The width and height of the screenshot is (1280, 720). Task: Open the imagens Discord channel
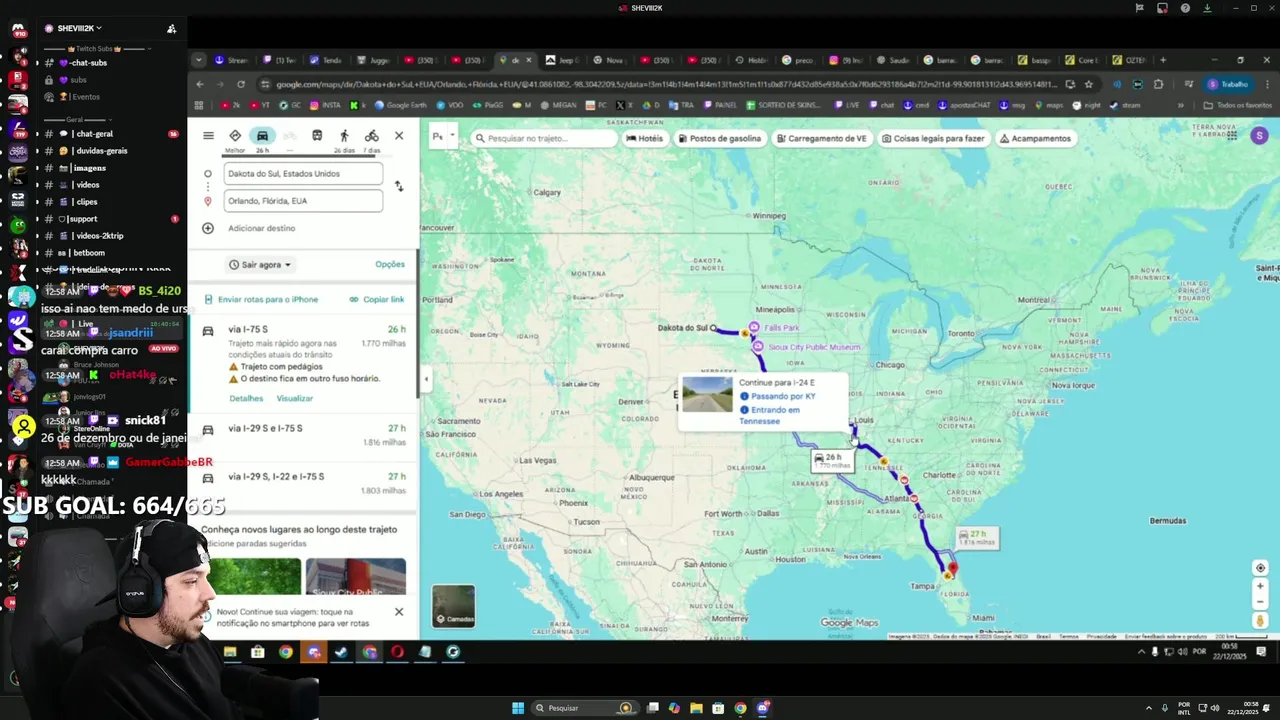[x=88, y=168]
